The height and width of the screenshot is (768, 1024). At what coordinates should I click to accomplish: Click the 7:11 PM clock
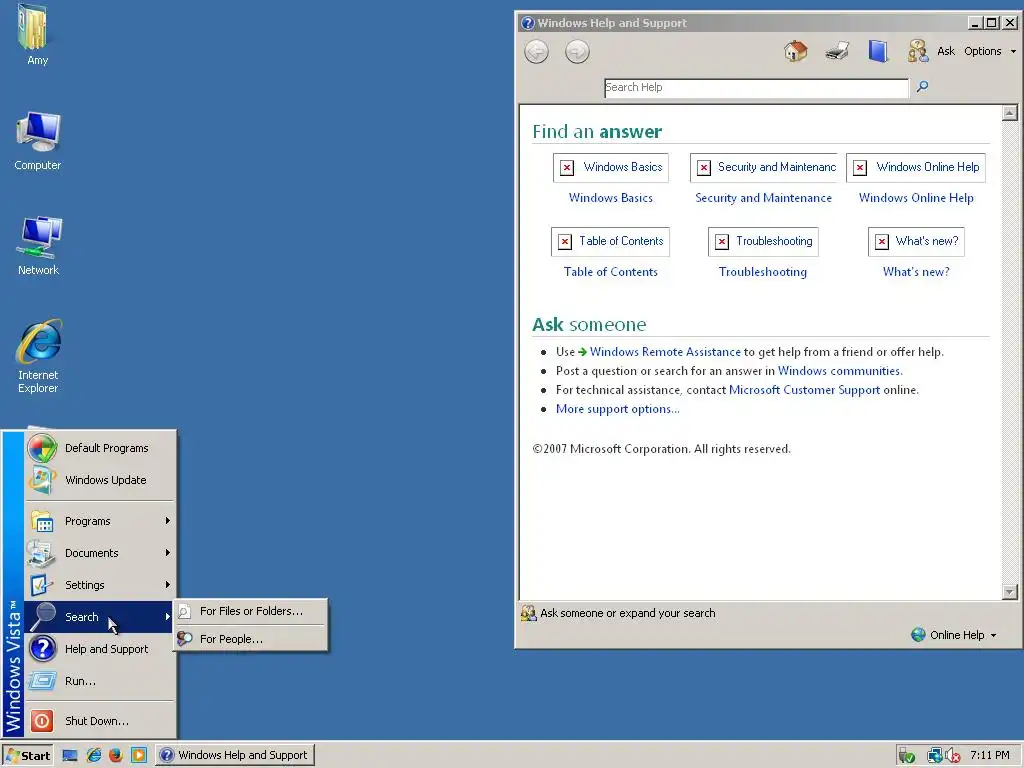(x=989, y=756)
